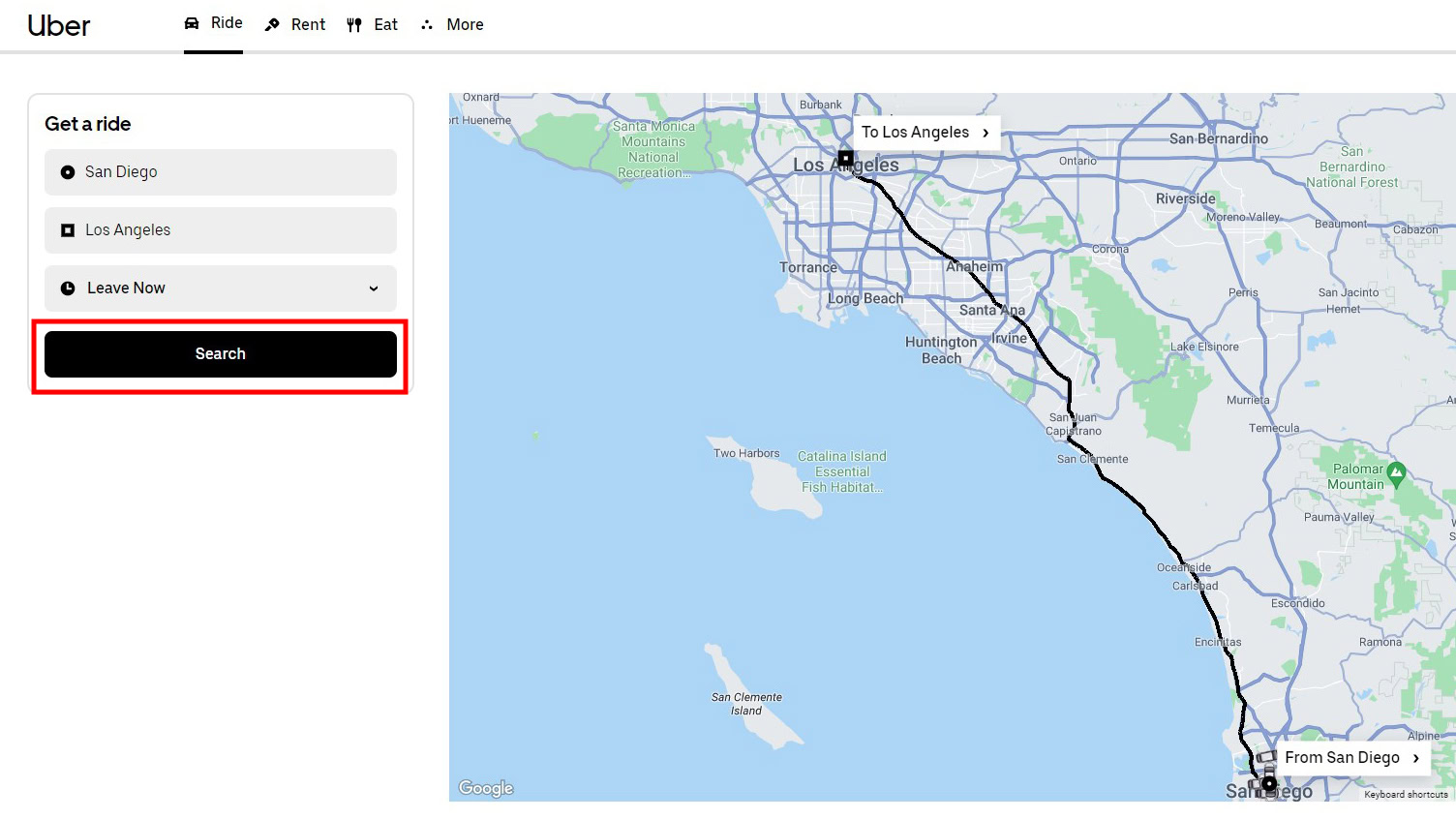Click the car icon beside Ride
The height and width of the screenshot is (819, 1456).
tap(192, 23)
